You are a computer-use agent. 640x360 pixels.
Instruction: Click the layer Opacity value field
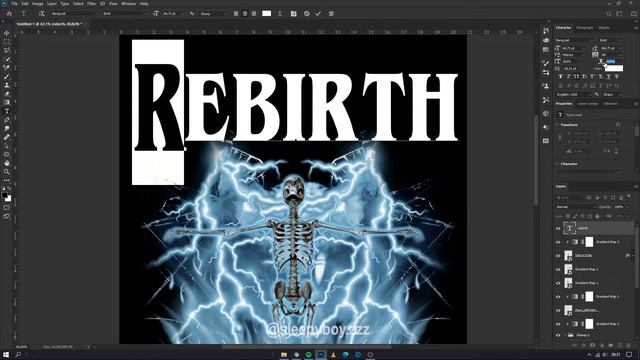tap(620, 207)
